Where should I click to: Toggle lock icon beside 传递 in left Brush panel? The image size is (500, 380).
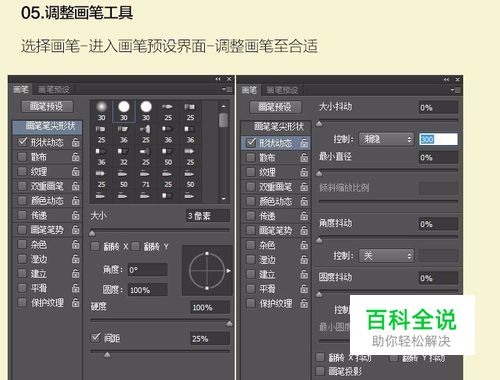coord(76,215)
